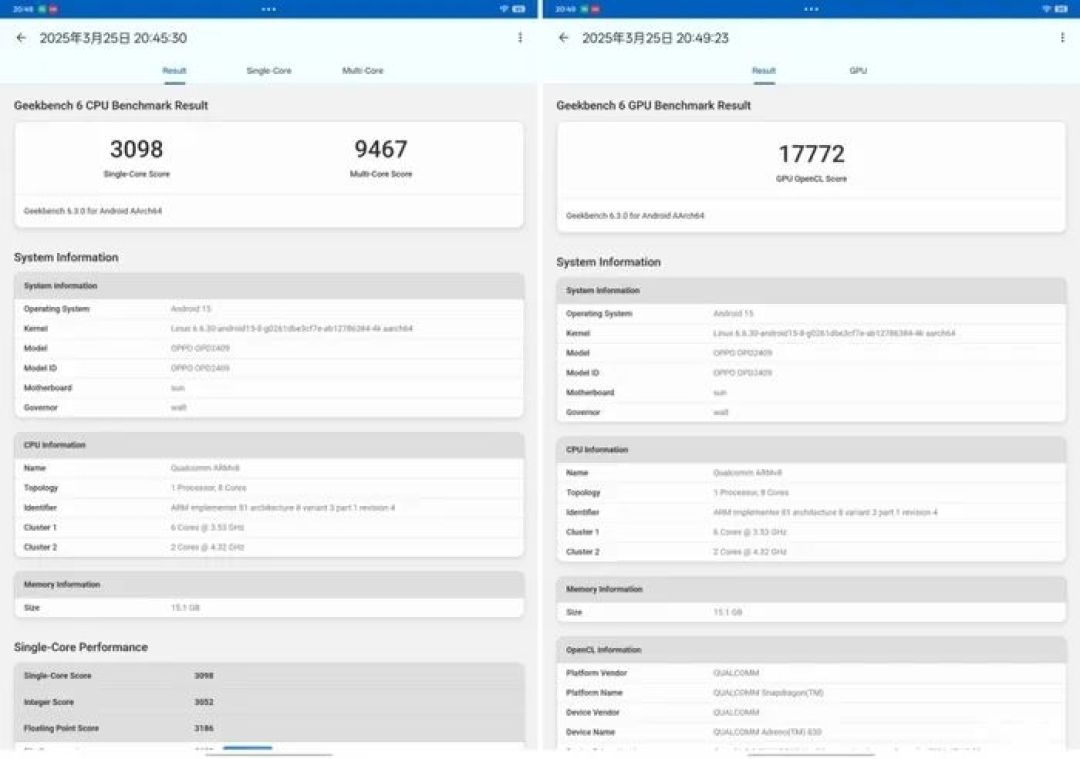Tap Device Vendor QUALCOMM value

tap(736, 713)
